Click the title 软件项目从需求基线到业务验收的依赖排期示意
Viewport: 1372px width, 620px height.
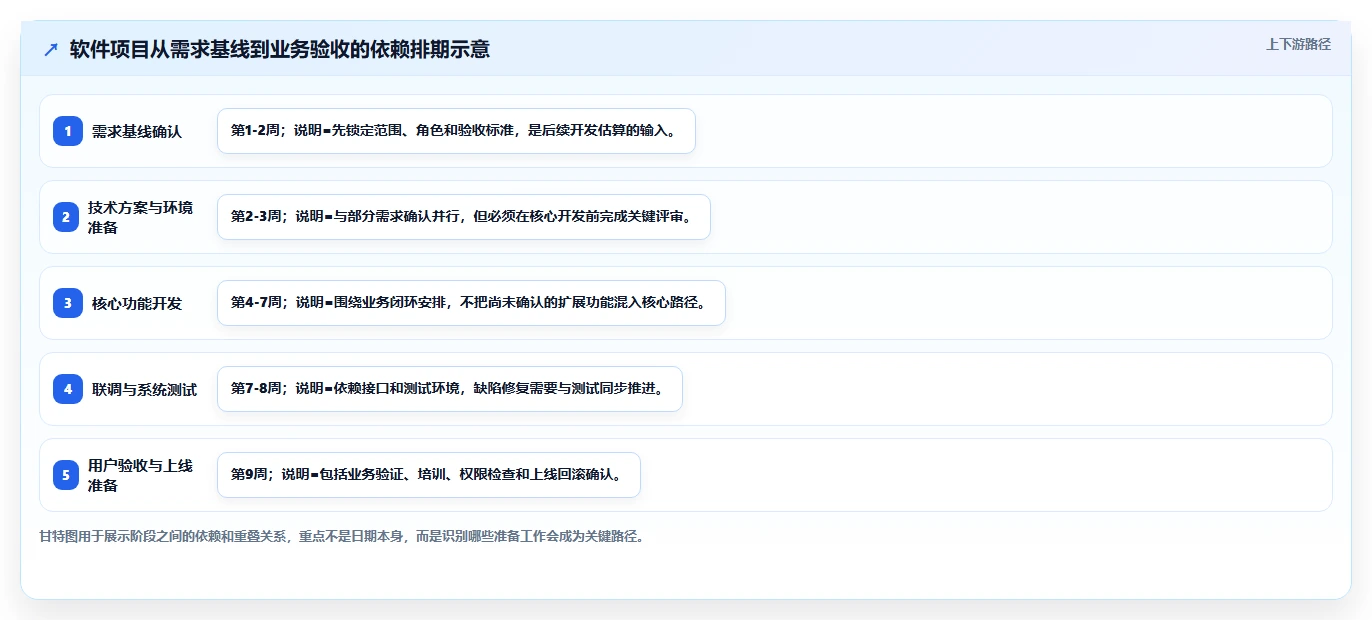click(x=280, y=50)
